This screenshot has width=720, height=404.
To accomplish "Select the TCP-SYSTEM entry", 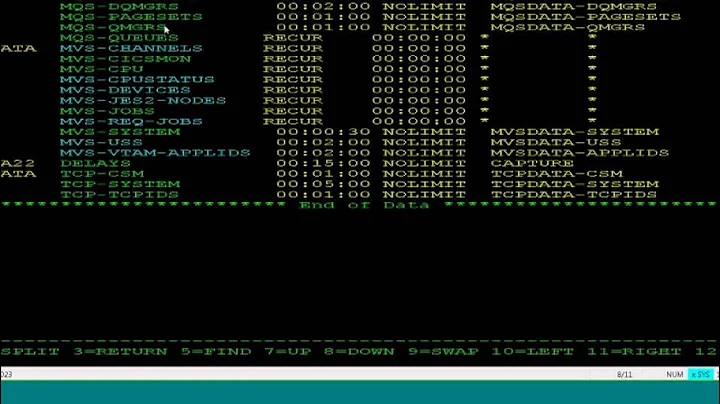I will click(120, 184).
